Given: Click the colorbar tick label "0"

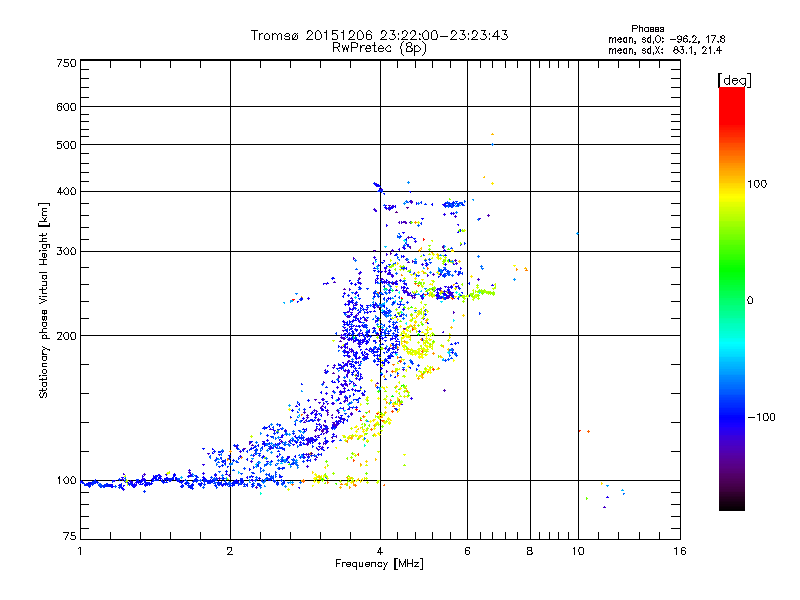Looking at the screenshot, I should point(750,301).
